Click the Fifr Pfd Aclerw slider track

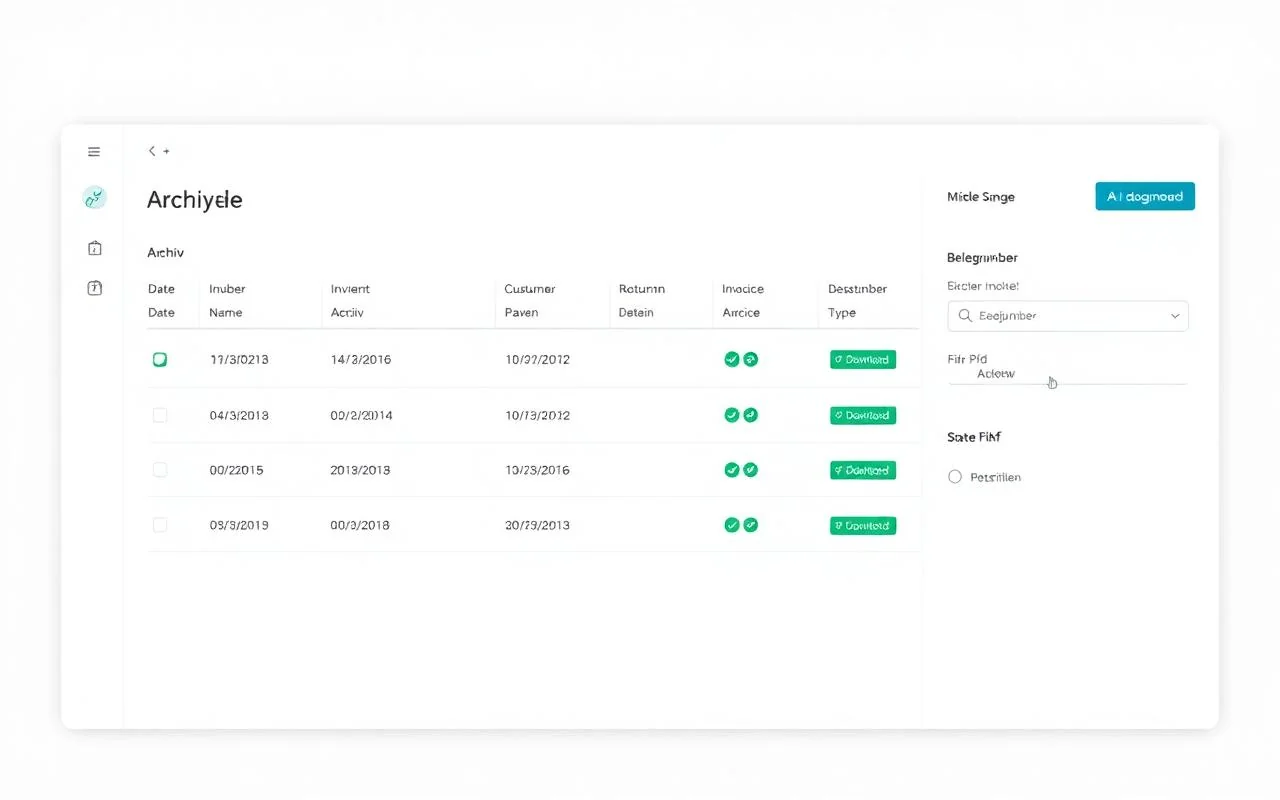click(1067, 383)
